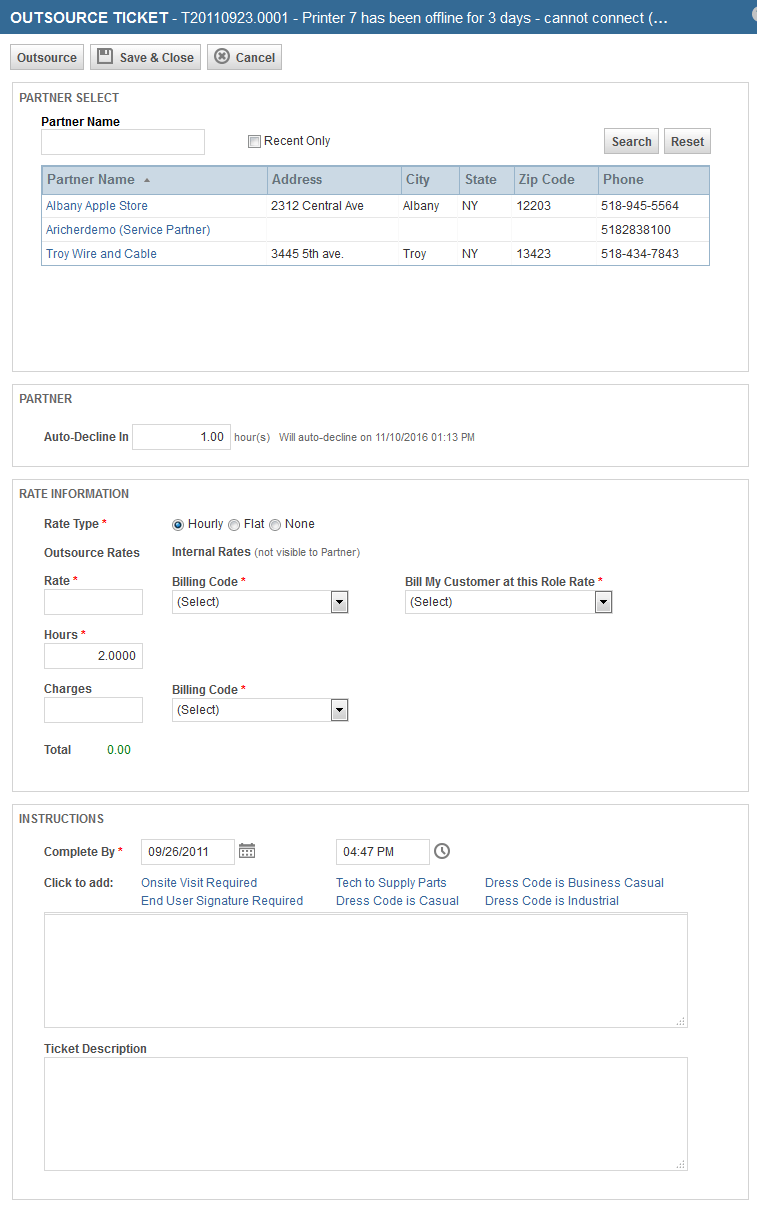Open the time picker clock icon

pos(441,851)
